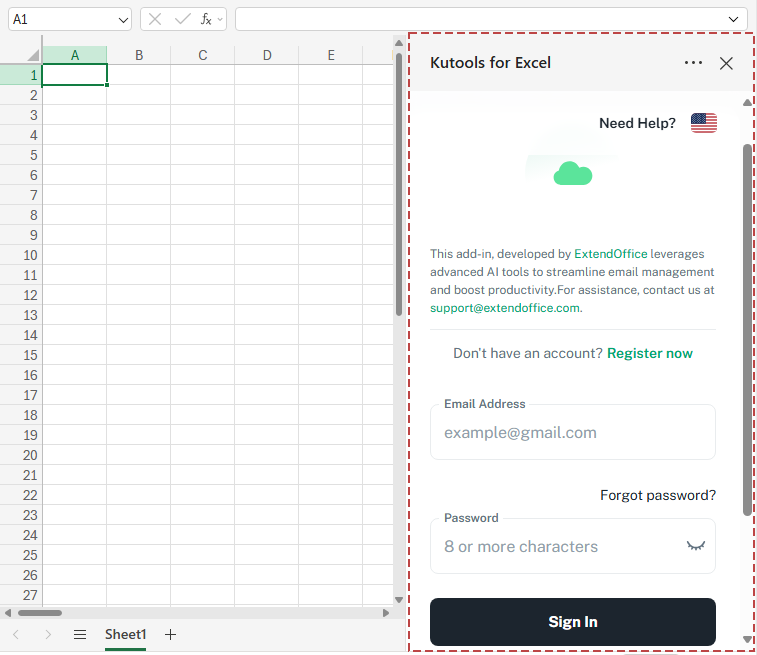Focus the Email Address field
757x655 pixels.
573,432
